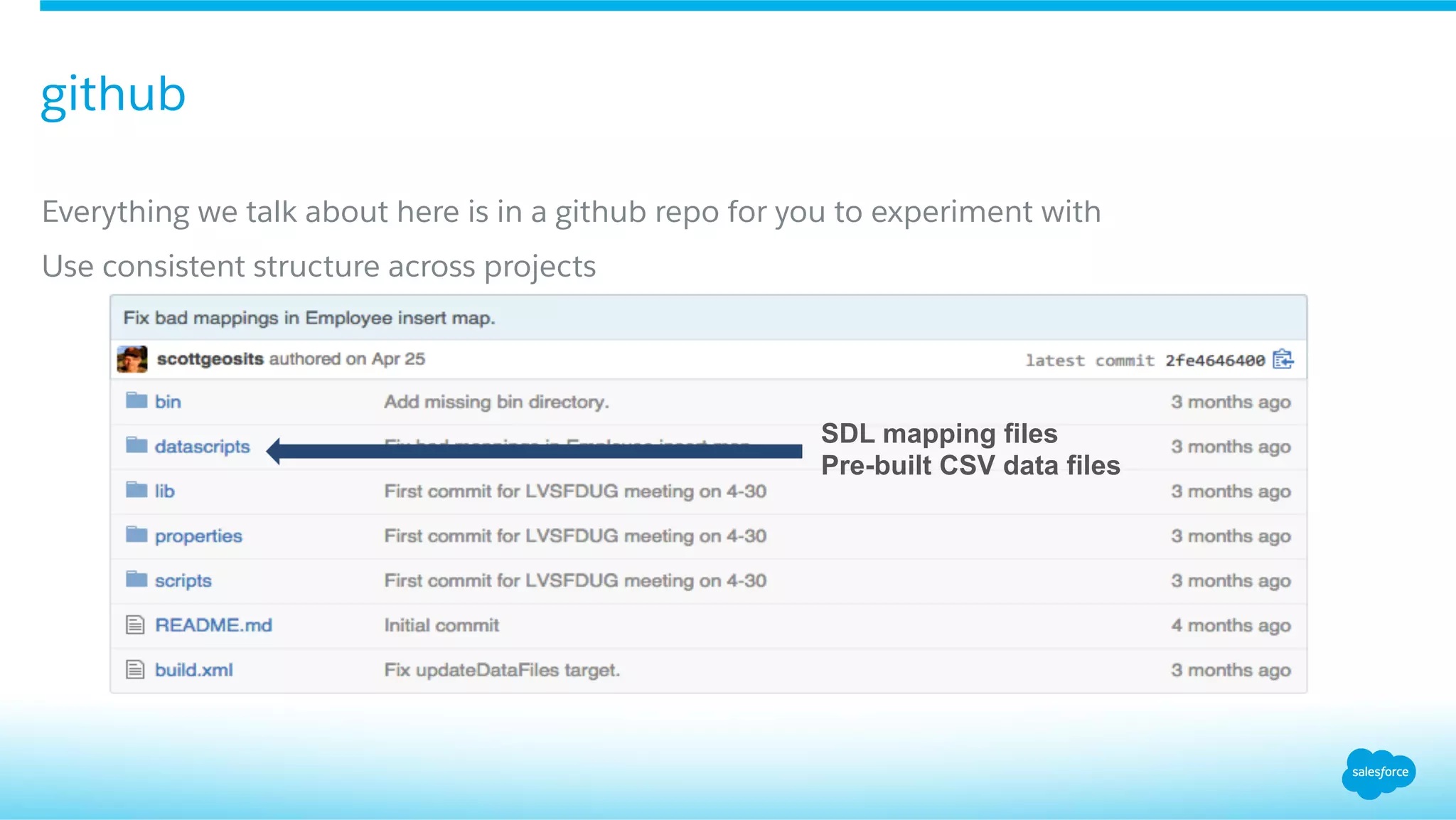Click the datascripts folder icon

[x=136, y=445]
